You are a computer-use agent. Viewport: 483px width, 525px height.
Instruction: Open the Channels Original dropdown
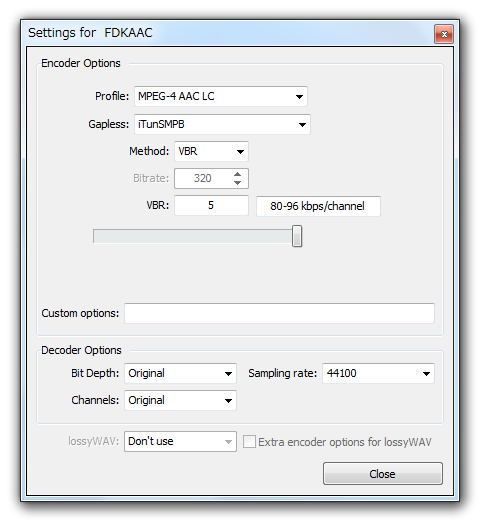(x=180, y=400)
